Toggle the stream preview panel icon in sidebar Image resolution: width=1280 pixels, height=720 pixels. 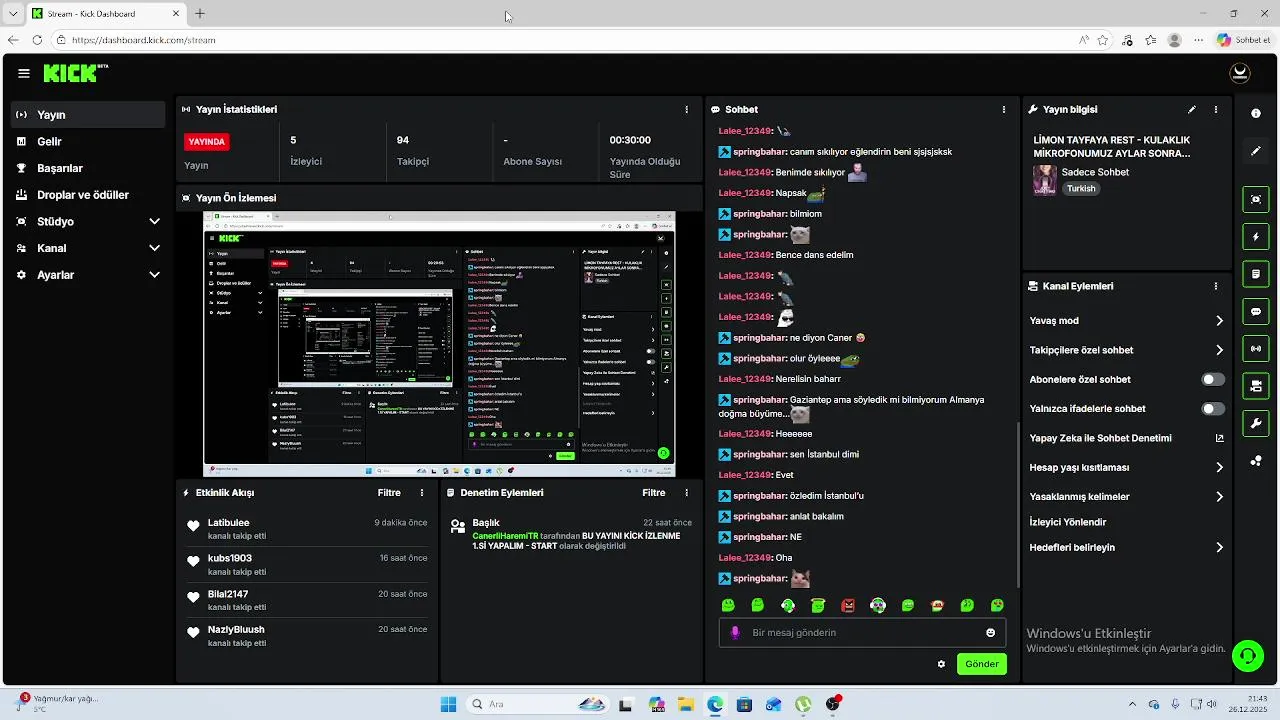click(1256, 199)
